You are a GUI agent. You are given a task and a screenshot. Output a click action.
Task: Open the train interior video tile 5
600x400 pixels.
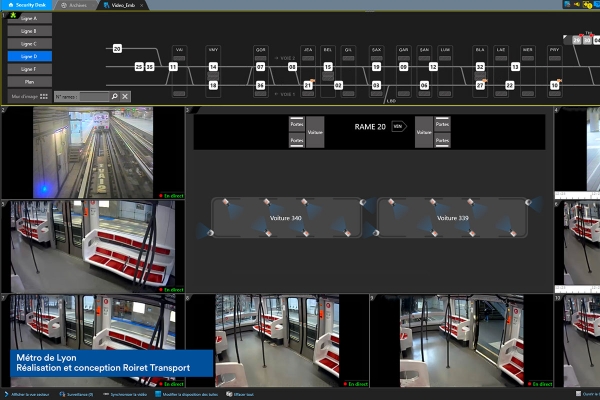pos(93,247)
